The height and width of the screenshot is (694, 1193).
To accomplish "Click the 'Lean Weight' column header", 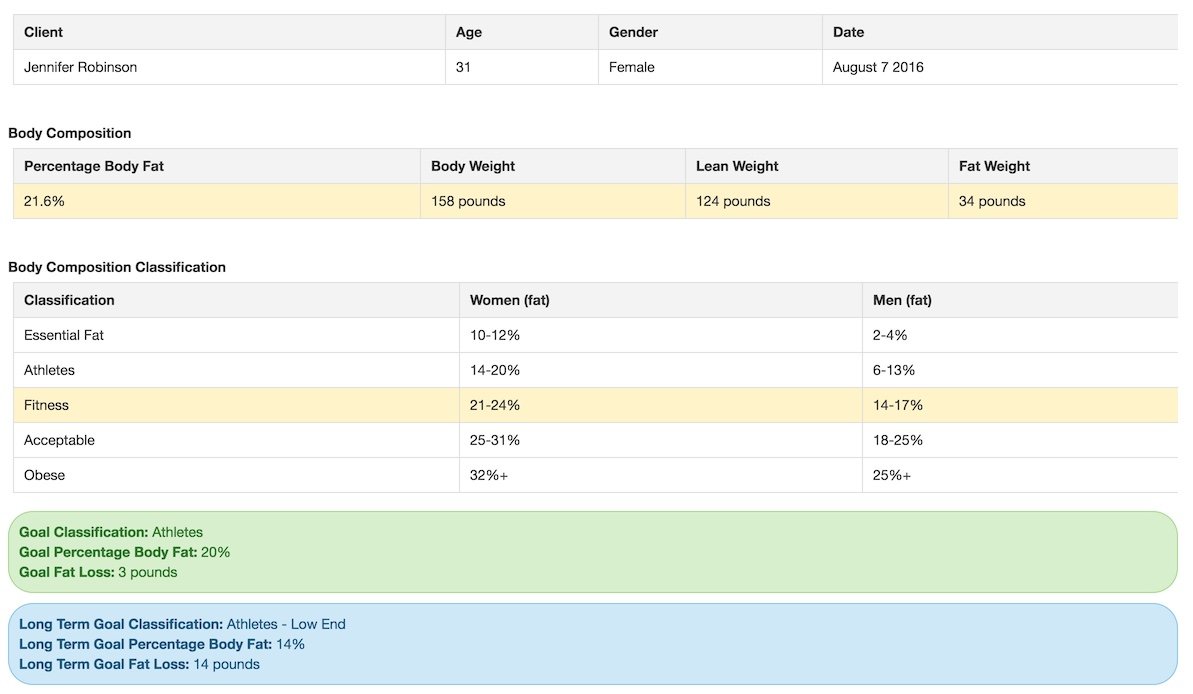I will (816, 166).
